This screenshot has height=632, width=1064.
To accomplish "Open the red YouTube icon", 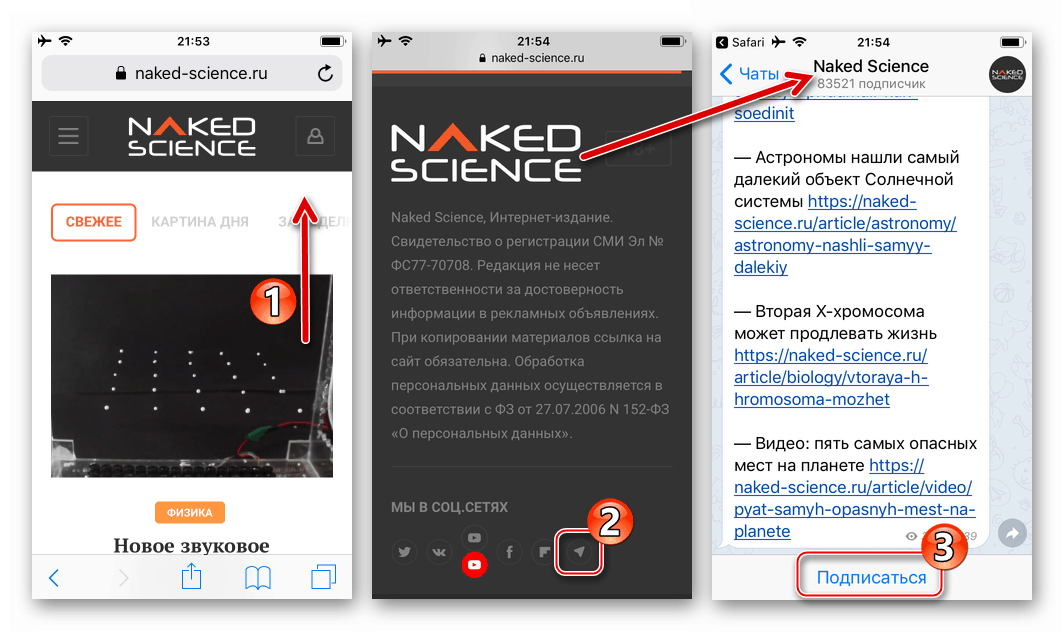I will pos(474,565).
